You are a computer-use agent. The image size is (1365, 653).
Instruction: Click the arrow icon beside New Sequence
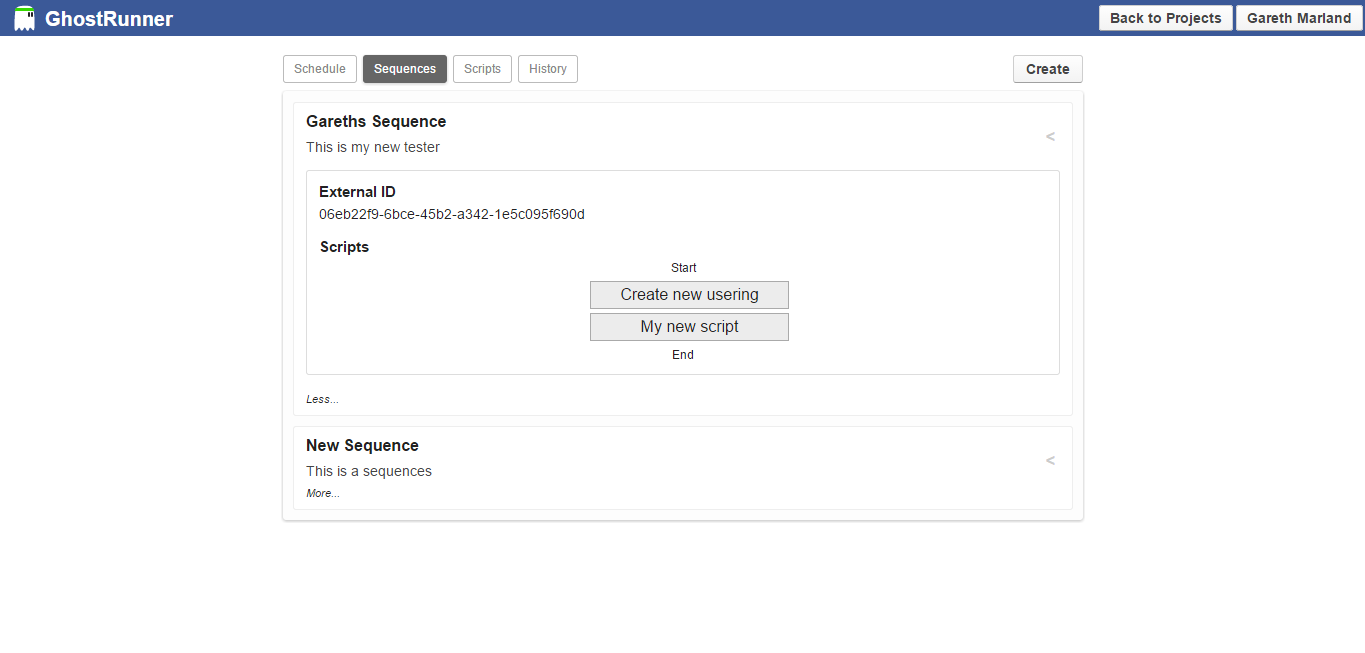pyautogui.click(x=1050, y=460)
